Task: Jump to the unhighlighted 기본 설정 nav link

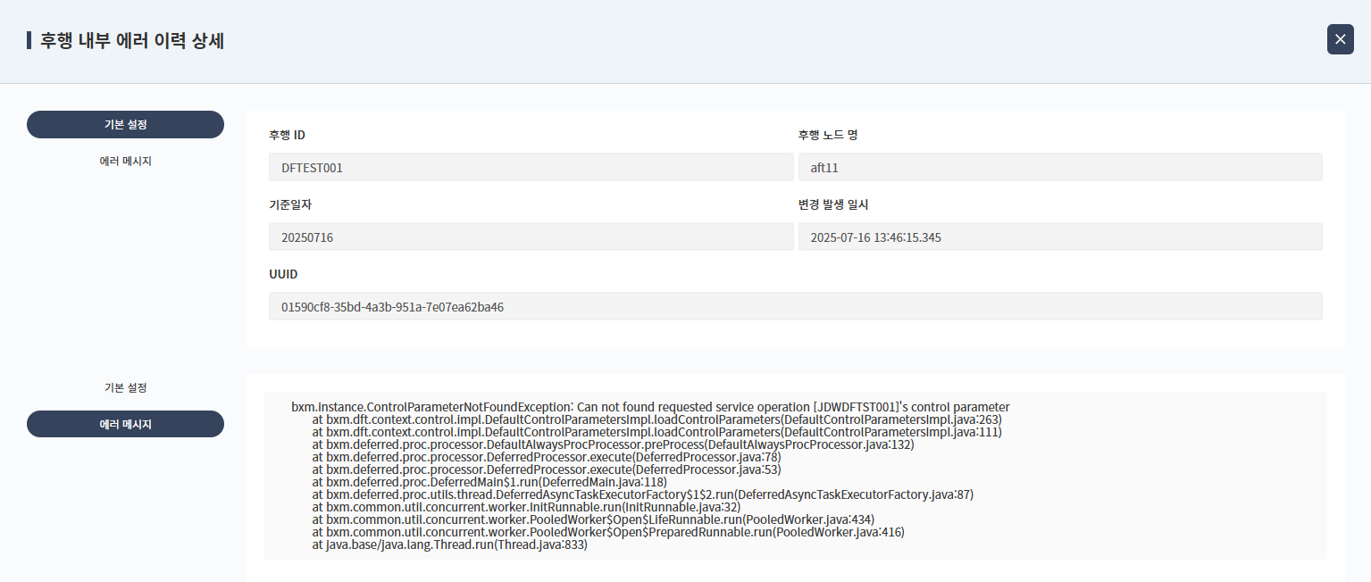Action: click(125, 388)
